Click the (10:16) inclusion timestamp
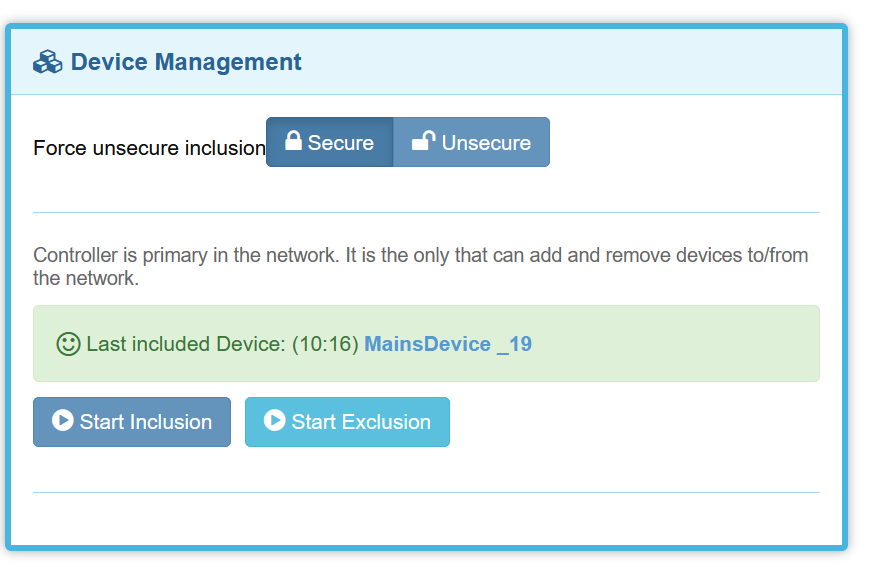 tap(325, 344)
